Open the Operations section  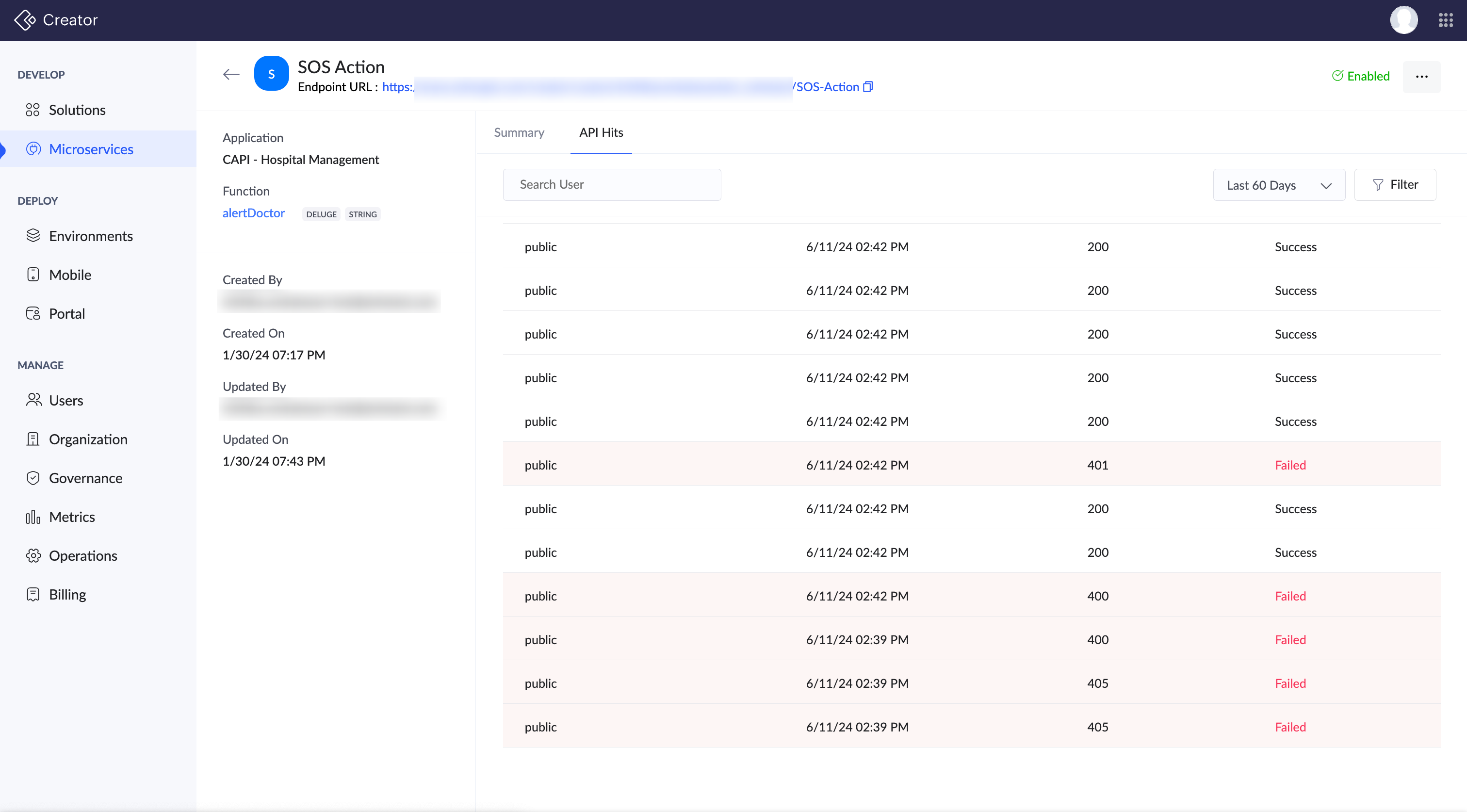(x=83, y=556)
